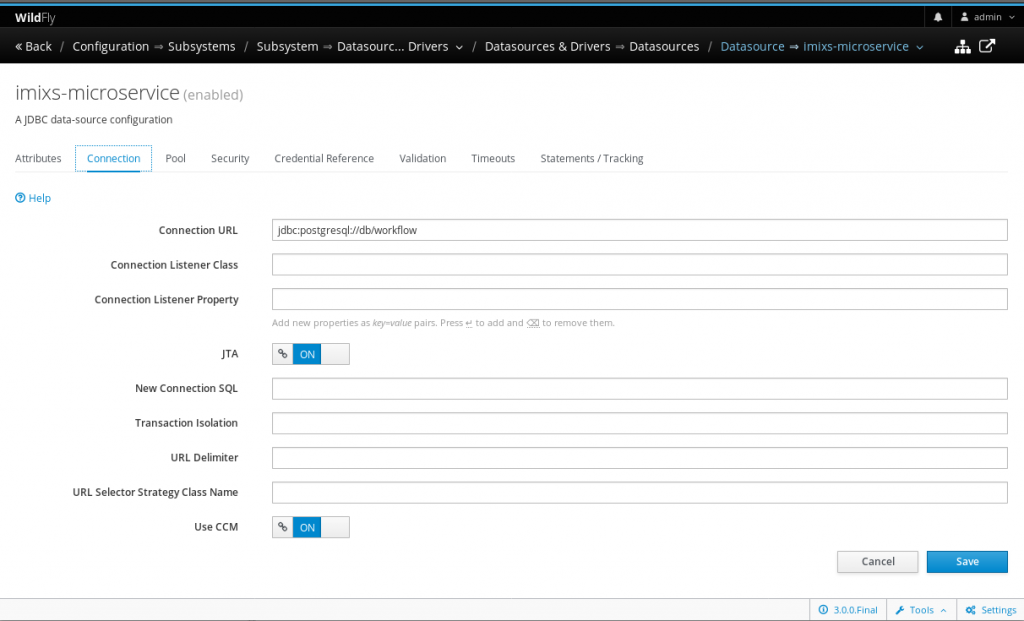Screen dimensions: 1024x621
Task: Switch to the Pool tab
Action: click(x=175, y=158)
